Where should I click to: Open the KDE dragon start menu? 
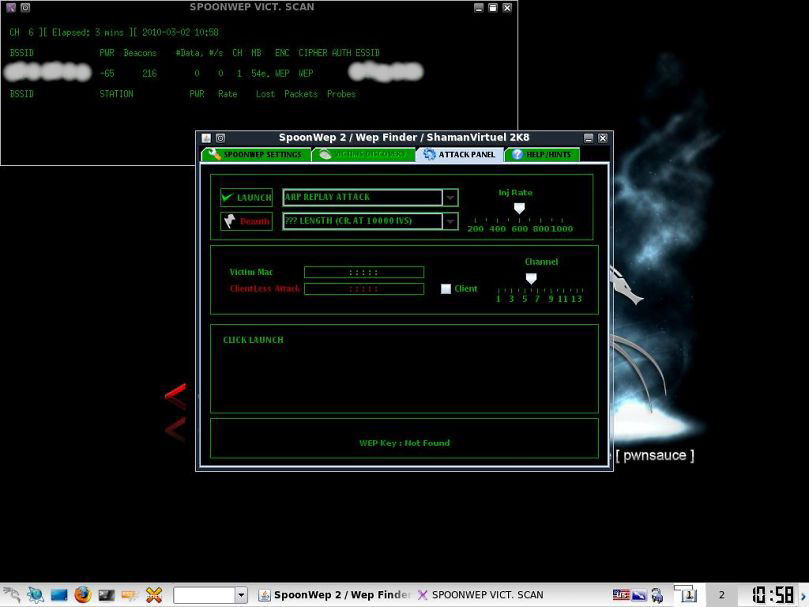click(11, 595)
